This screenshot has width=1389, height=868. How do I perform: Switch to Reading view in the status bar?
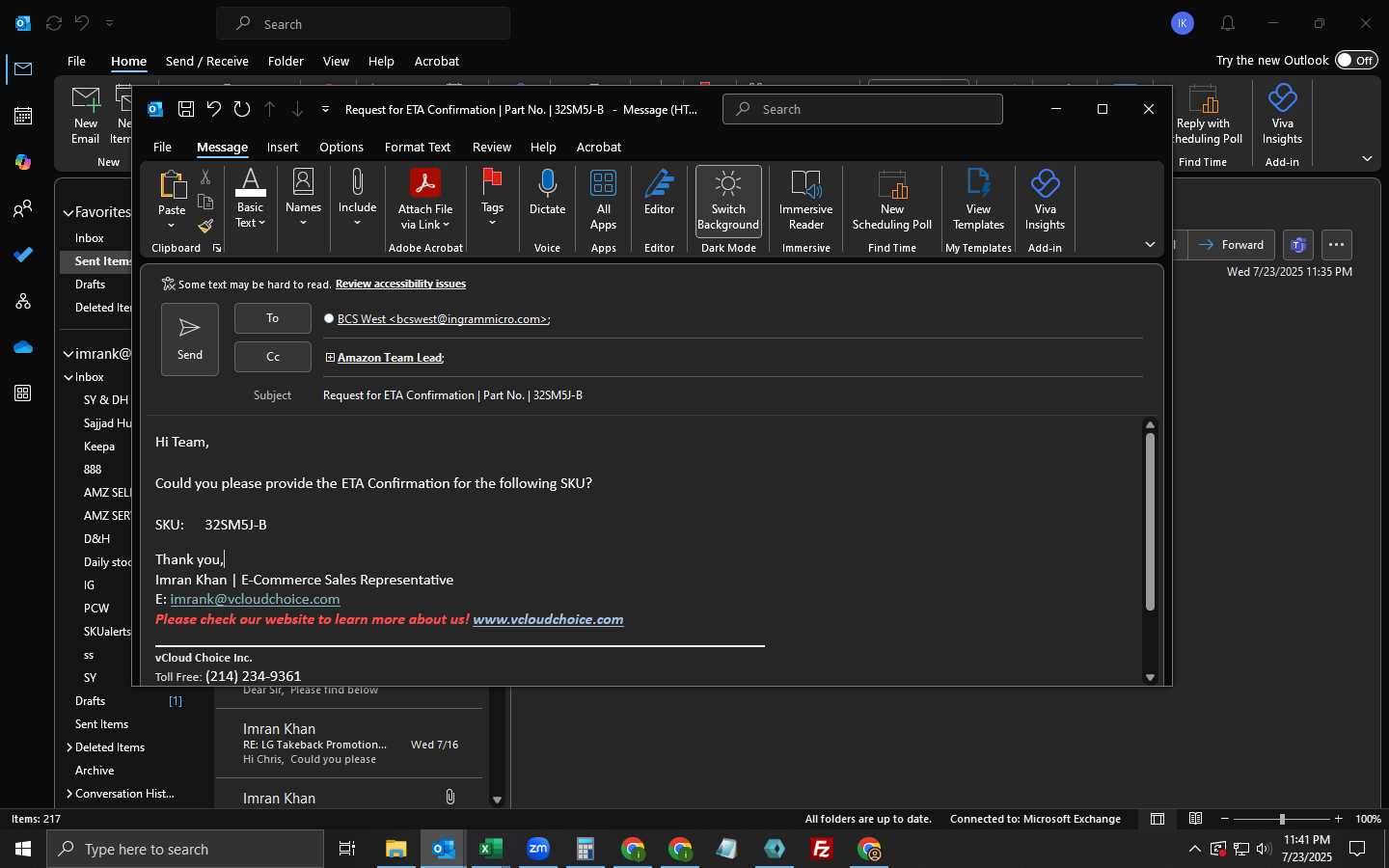[x=1195, y=819]
